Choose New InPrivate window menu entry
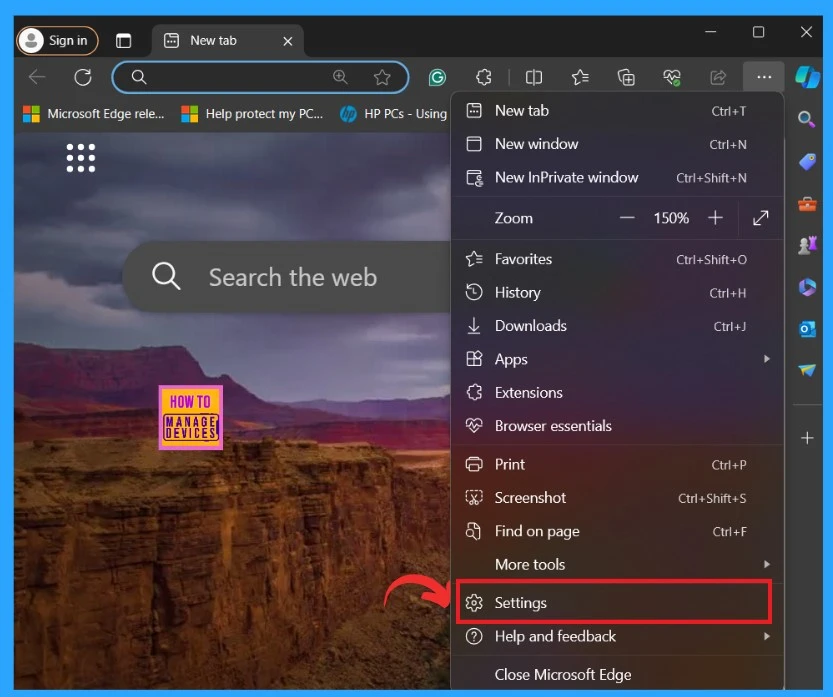This screenshot has height=697, width=833. [566, 177]
